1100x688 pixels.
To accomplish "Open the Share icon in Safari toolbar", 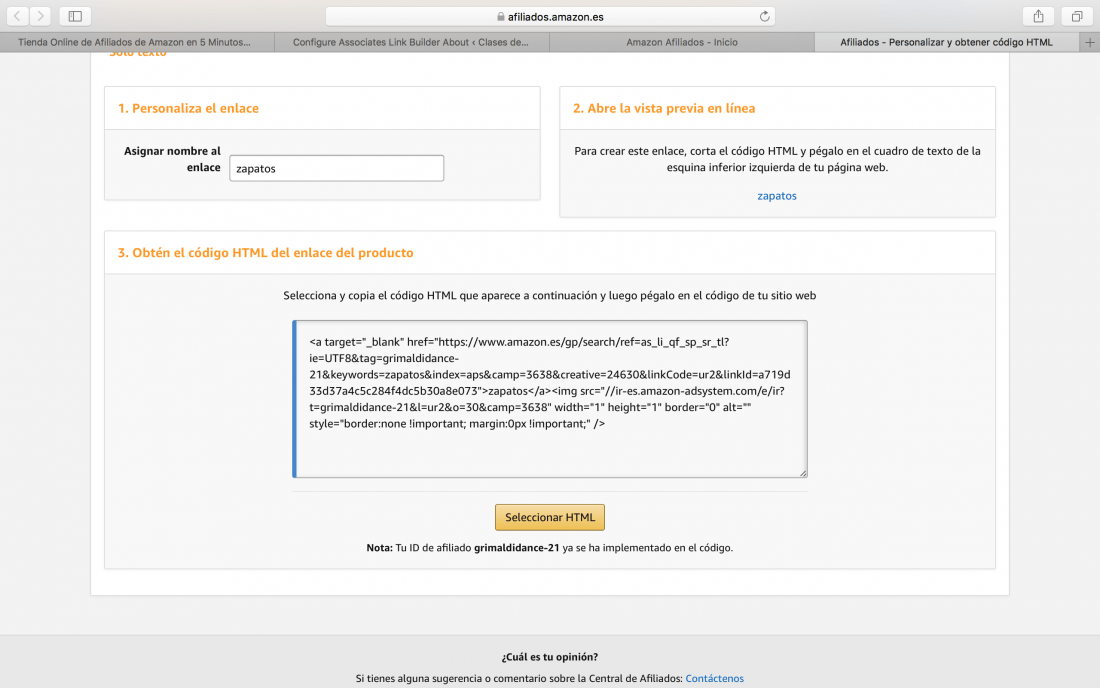I will tap(1038, 16).
